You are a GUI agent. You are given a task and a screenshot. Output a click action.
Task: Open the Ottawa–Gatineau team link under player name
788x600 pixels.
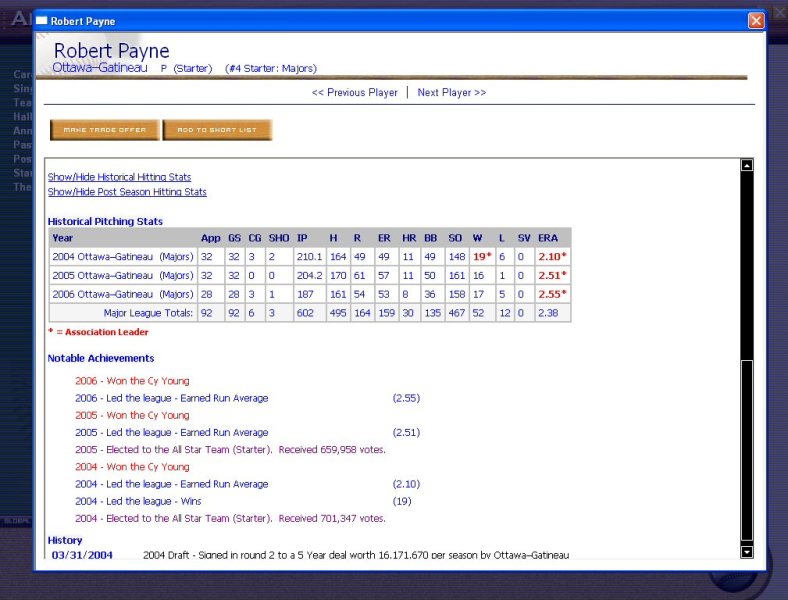(100, 68)
